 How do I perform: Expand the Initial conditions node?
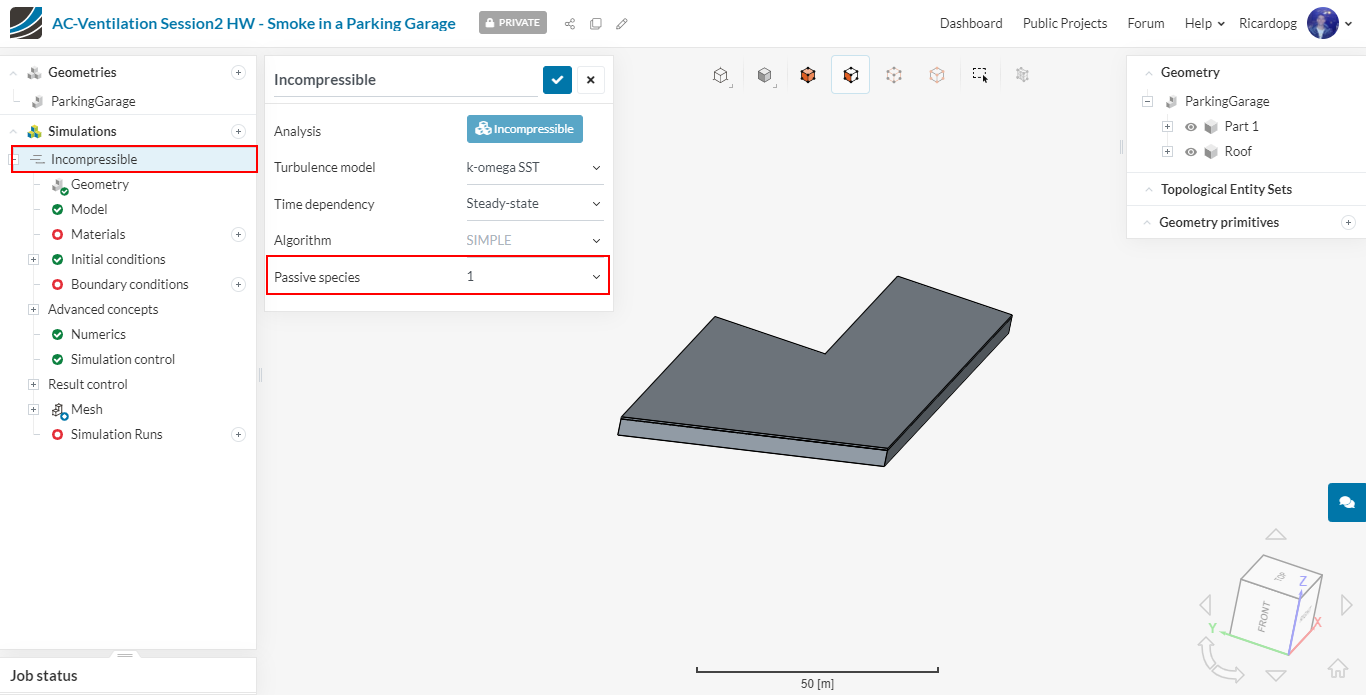click(33, 259)
